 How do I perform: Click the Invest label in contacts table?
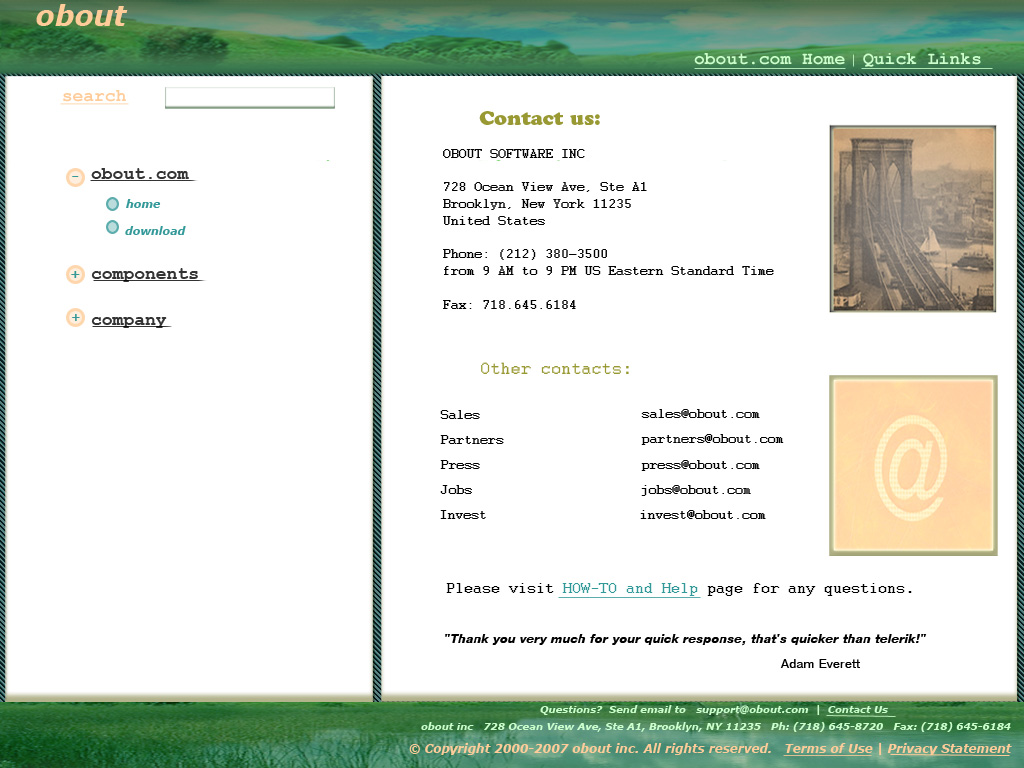click(463, 515)
